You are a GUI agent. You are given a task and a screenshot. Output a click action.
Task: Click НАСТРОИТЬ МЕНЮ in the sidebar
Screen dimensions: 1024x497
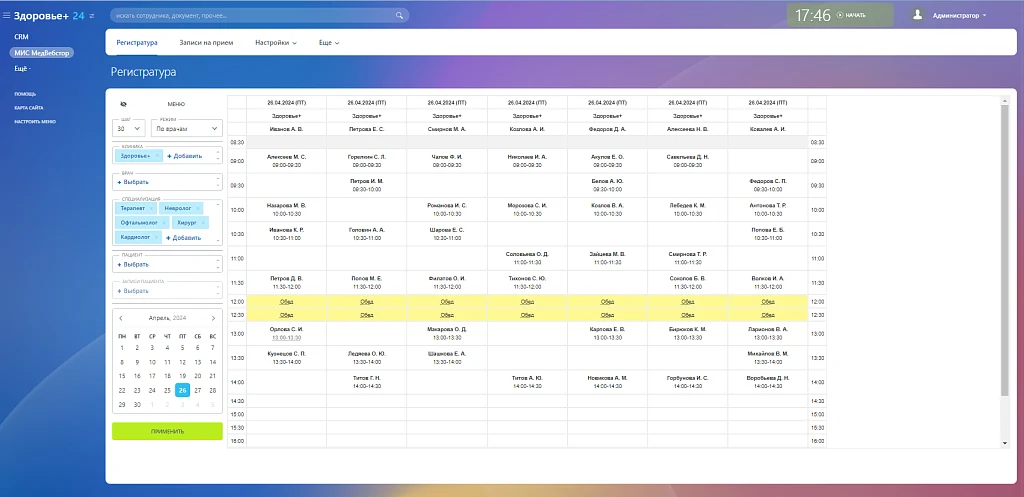tap(35, 121)
